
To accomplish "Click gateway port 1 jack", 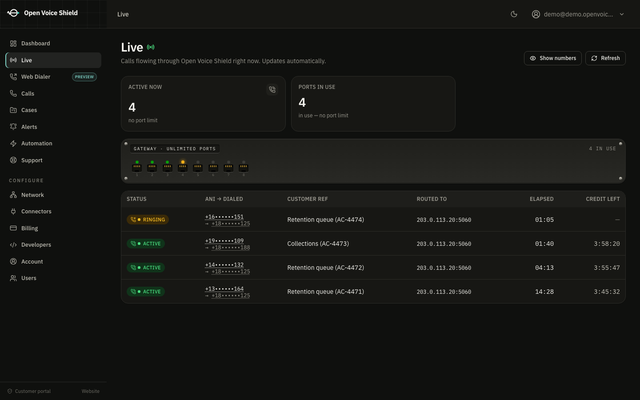I will click(137, 167).
